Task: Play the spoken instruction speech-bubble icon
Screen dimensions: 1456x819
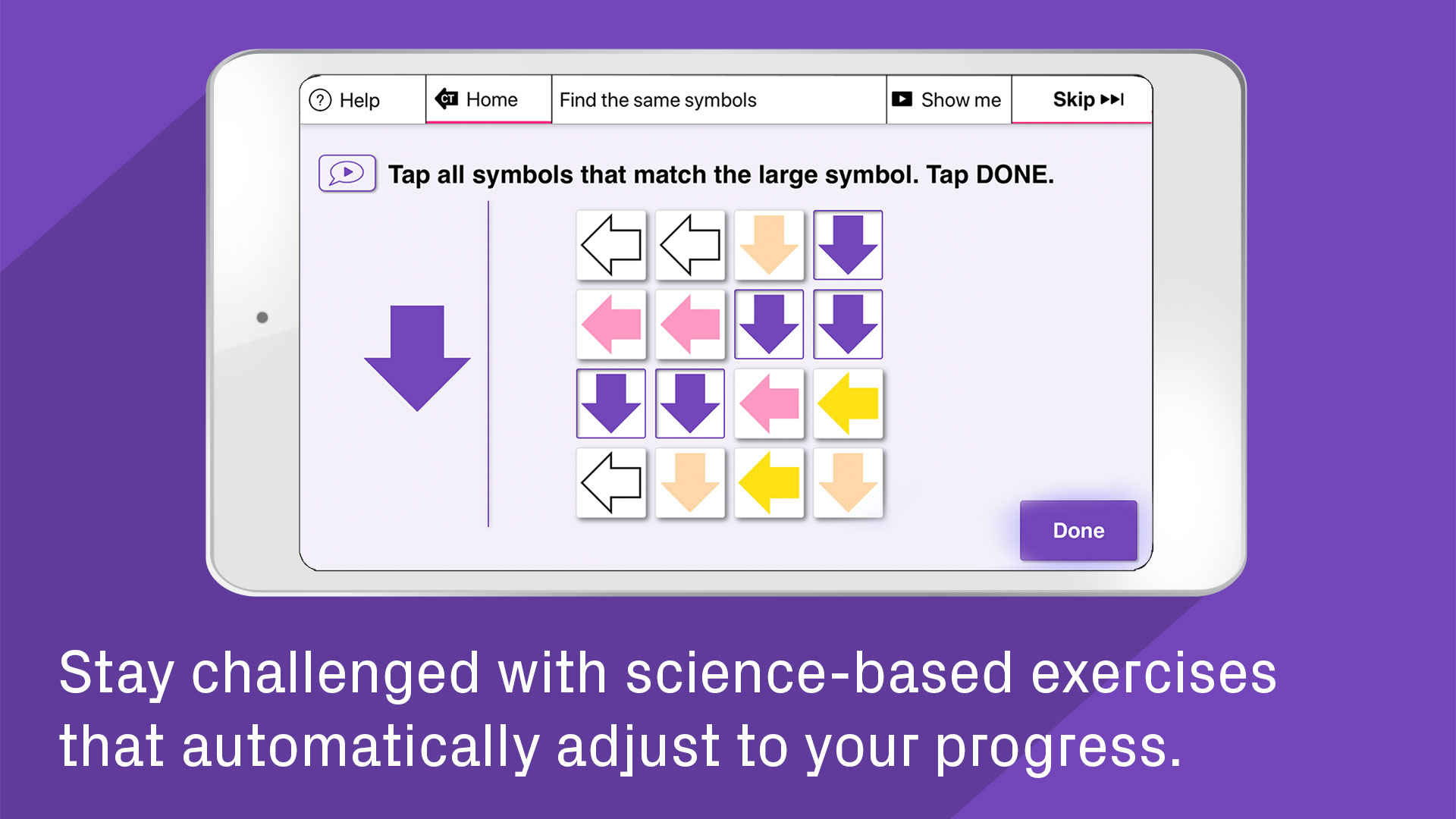Action: coord(347,174)
